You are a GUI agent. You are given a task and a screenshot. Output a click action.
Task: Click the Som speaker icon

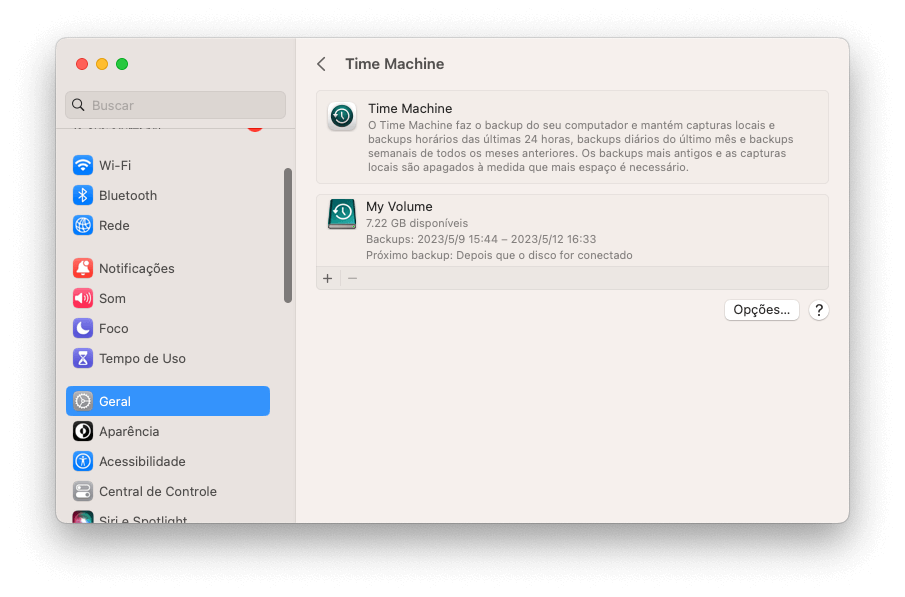(x=83, y=298)
